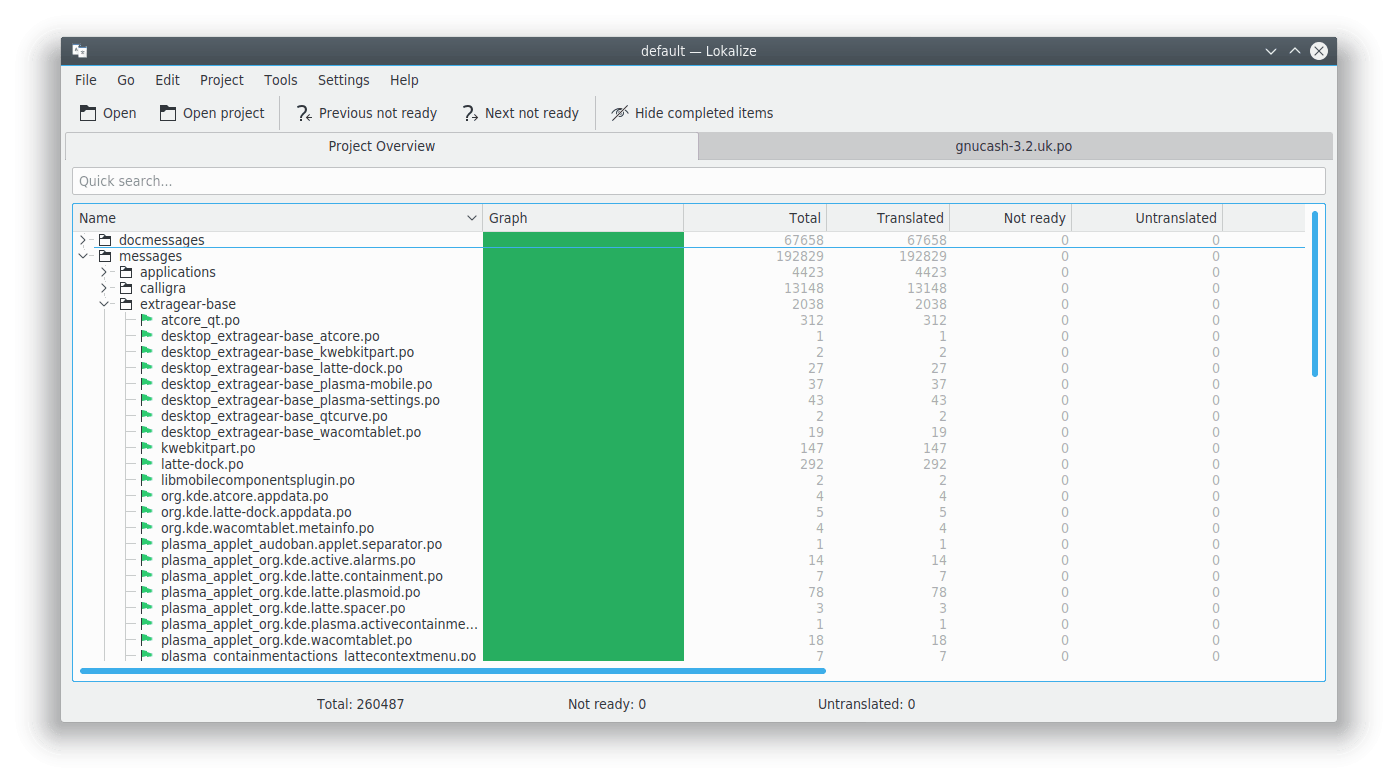Click green progress graph of docmessages row
This screenshot has height=783, width=1398.
(x=583, y=240)
